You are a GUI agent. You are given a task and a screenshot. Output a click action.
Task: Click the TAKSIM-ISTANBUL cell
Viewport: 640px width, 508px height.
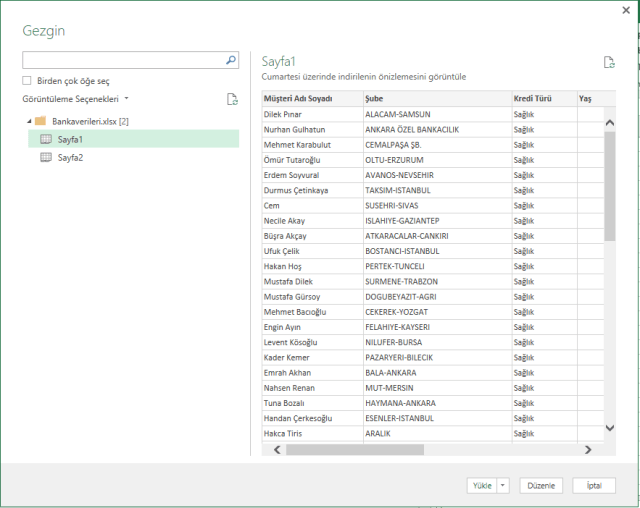click(x=438, y=190)
